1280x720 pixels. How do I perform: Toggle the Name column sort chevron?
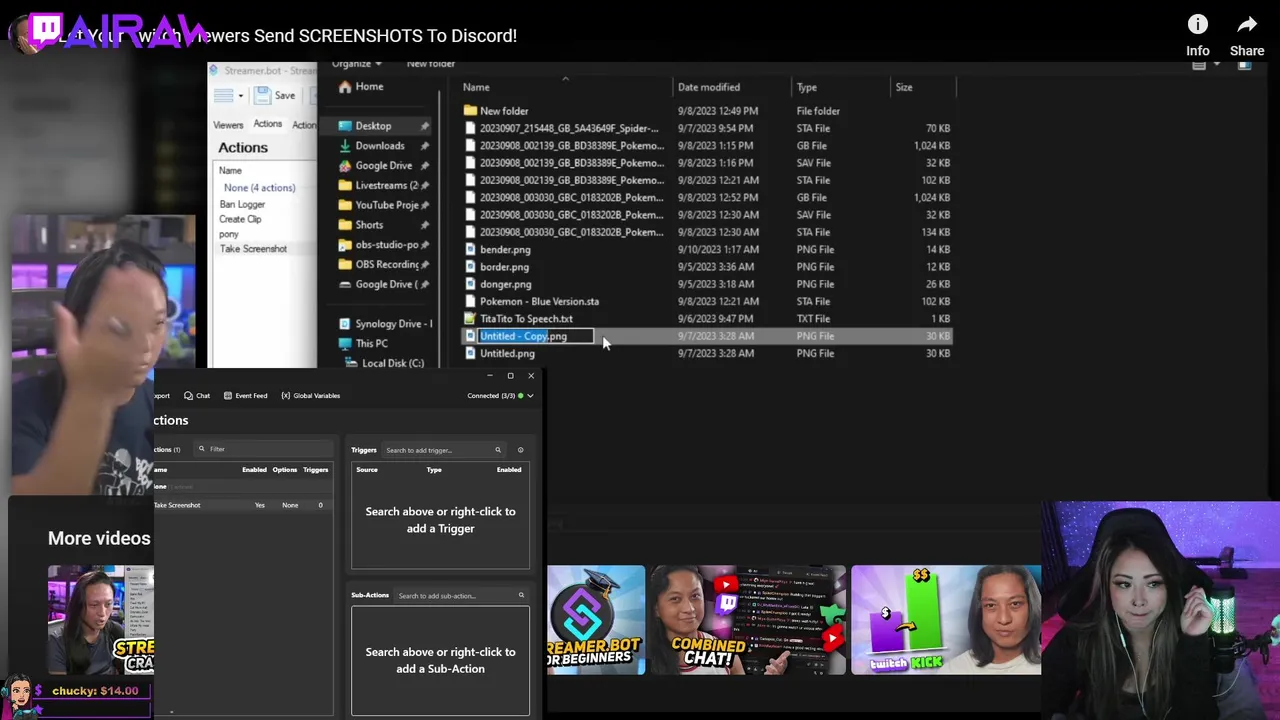[x=565, y=78]
